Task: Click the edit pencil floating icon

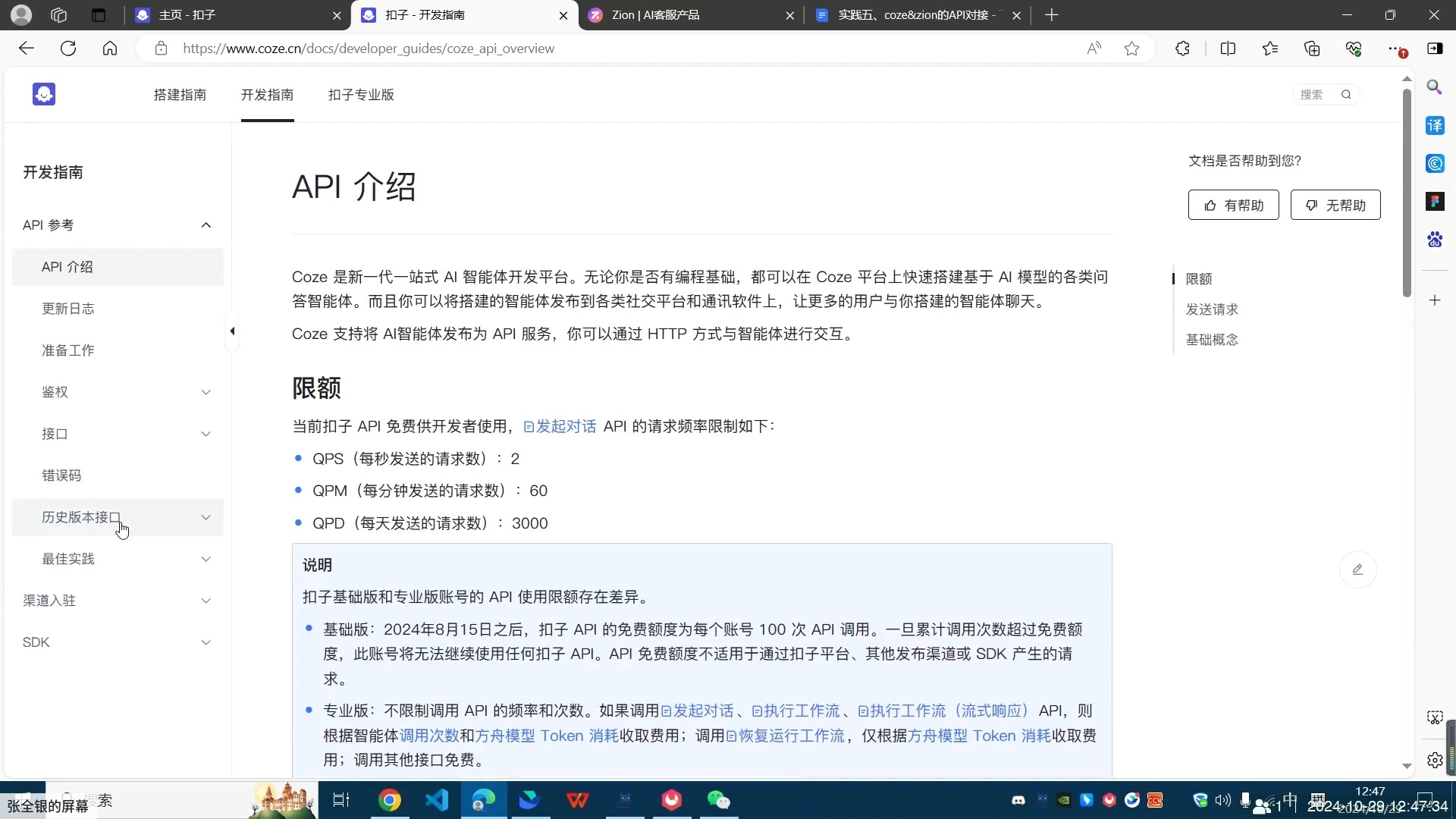Action: click(x=1357, y=570)
